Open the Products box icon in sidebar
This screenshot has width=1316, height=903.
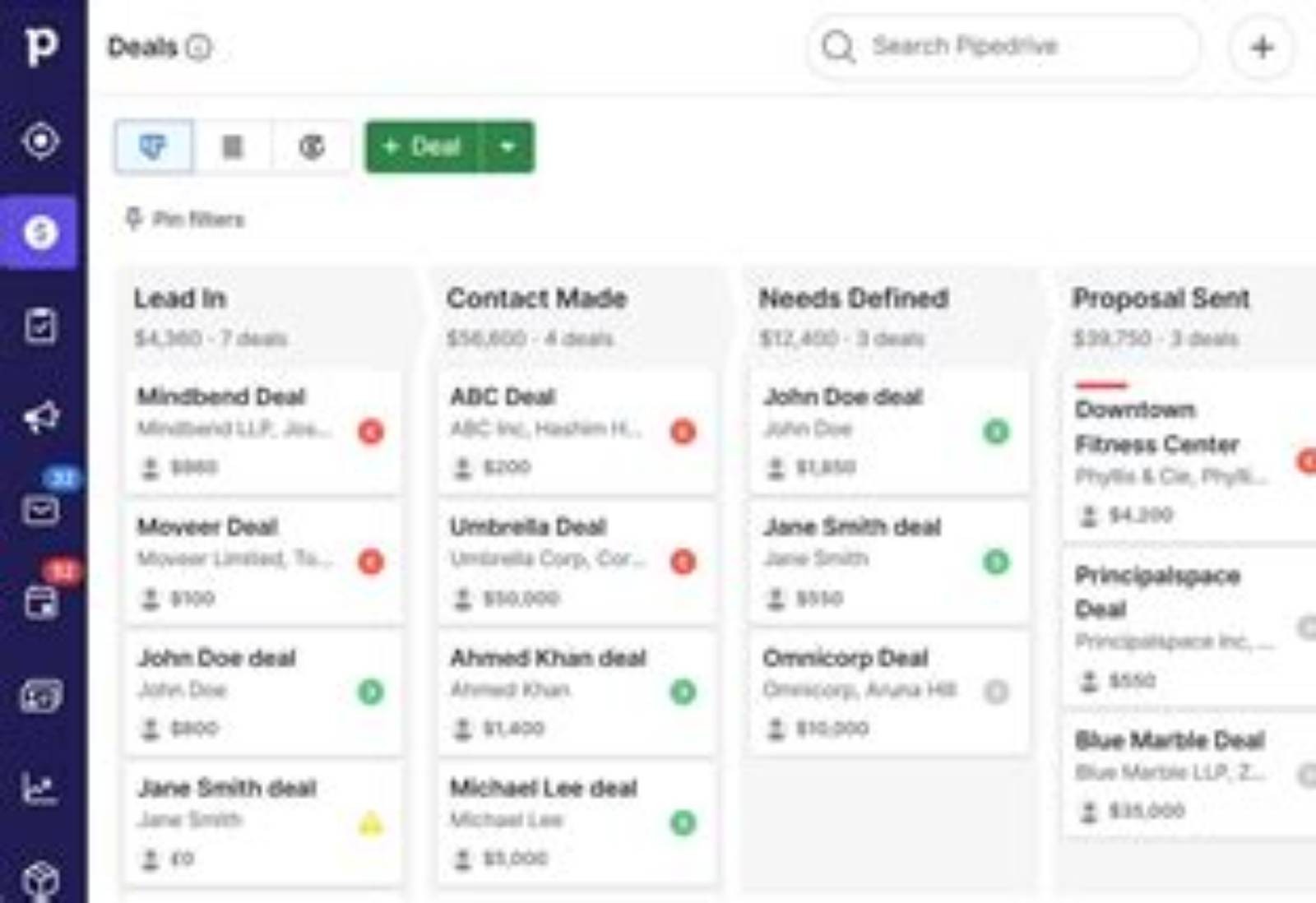(40, 882)
